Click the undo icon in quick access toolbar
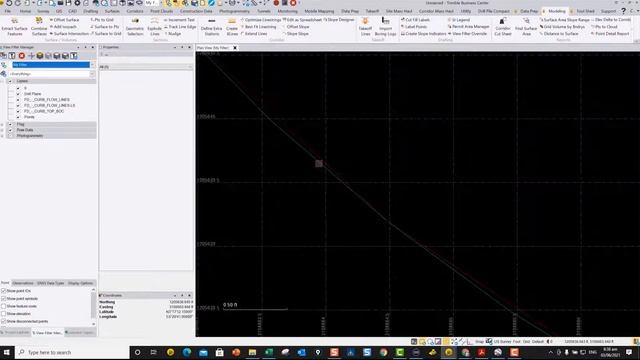The height and width of the screenshot is (360, 640). pos(9,3)
